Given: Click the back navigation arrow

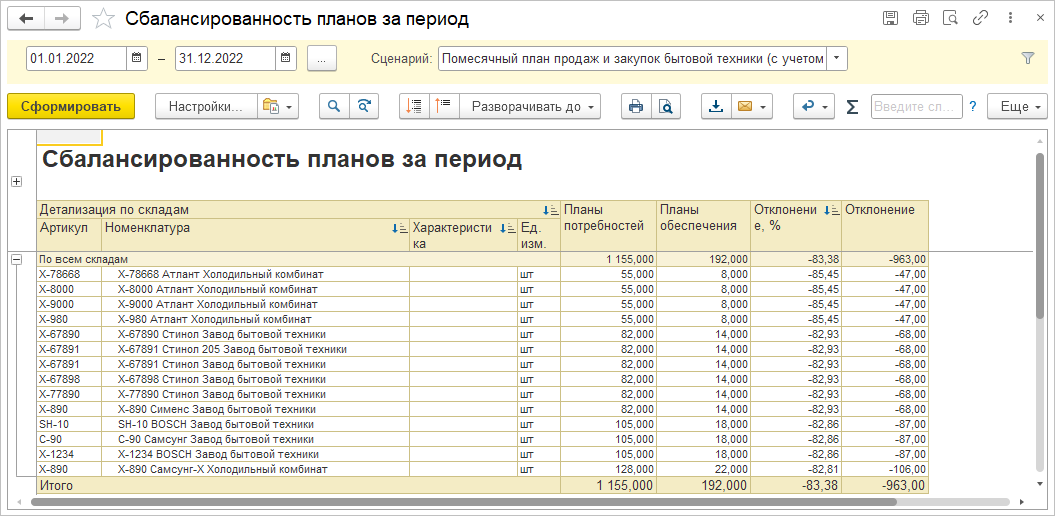Looking at the screenshot, I should click(27, 19).
